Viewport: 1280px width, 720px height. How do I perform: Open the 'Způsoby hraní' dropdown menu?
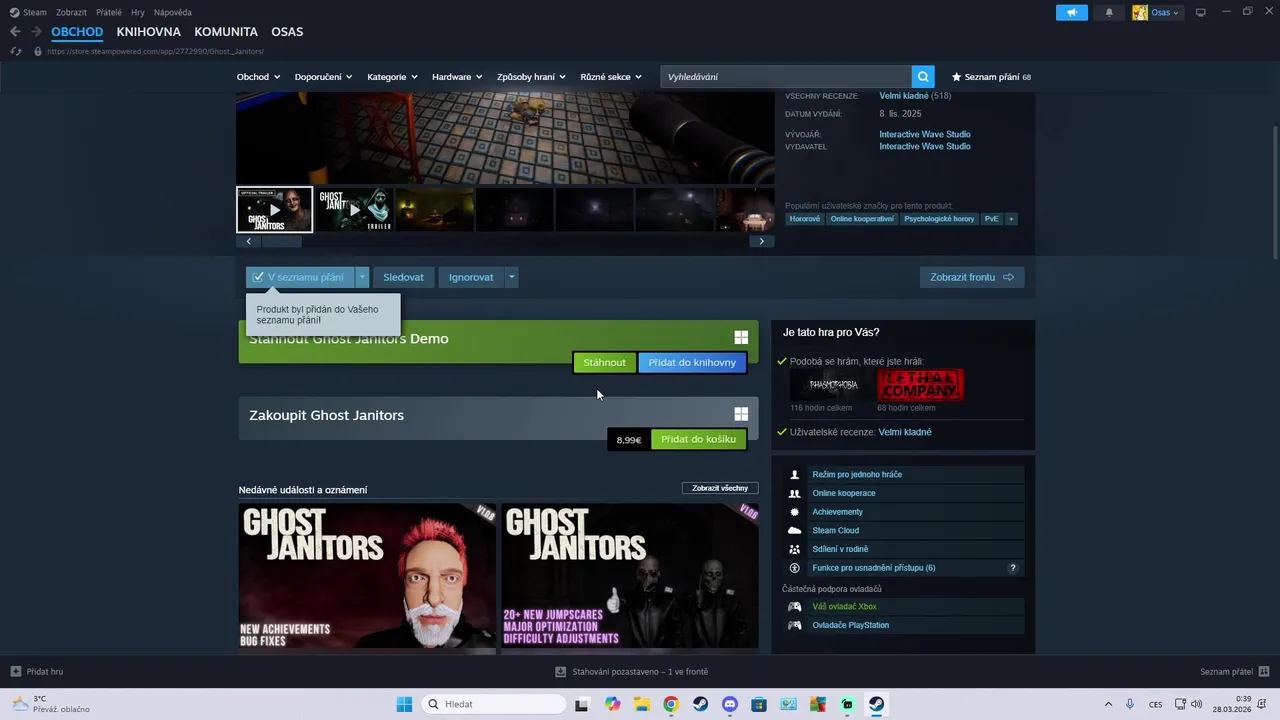pos(531,77)
